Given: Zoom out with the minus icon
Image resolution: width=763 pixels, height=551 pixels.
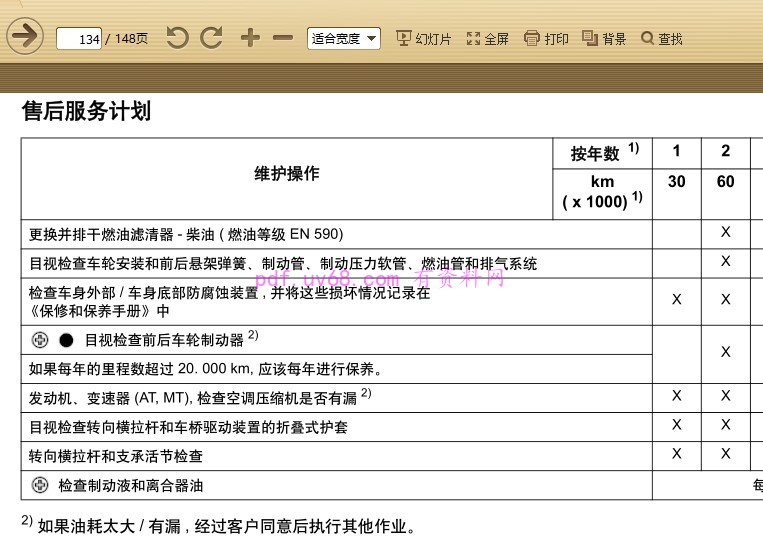Looking at the screenshot, I should [x=283, y=38].
